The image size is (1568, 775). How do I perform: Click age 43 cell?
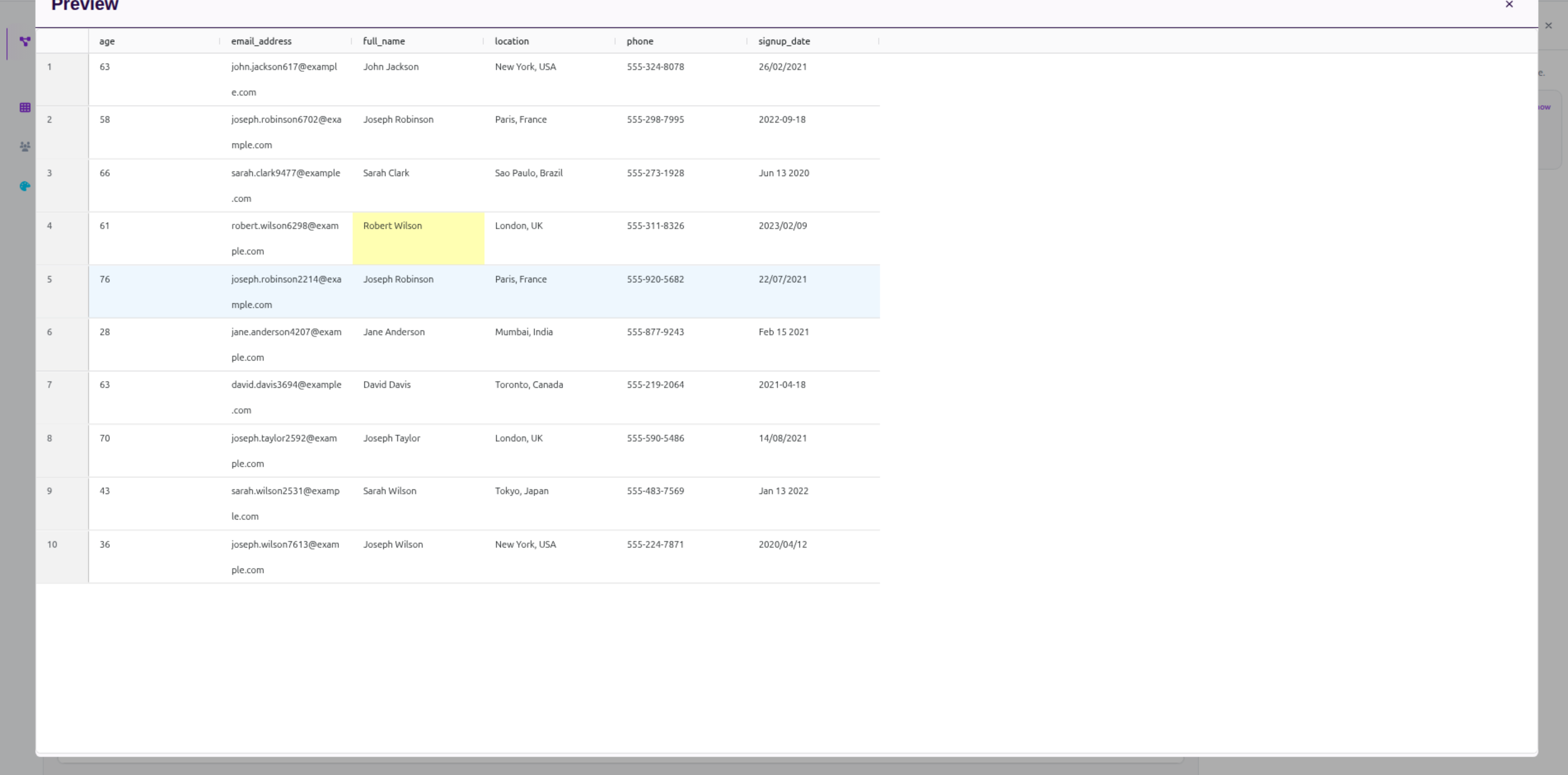[154, 504]
